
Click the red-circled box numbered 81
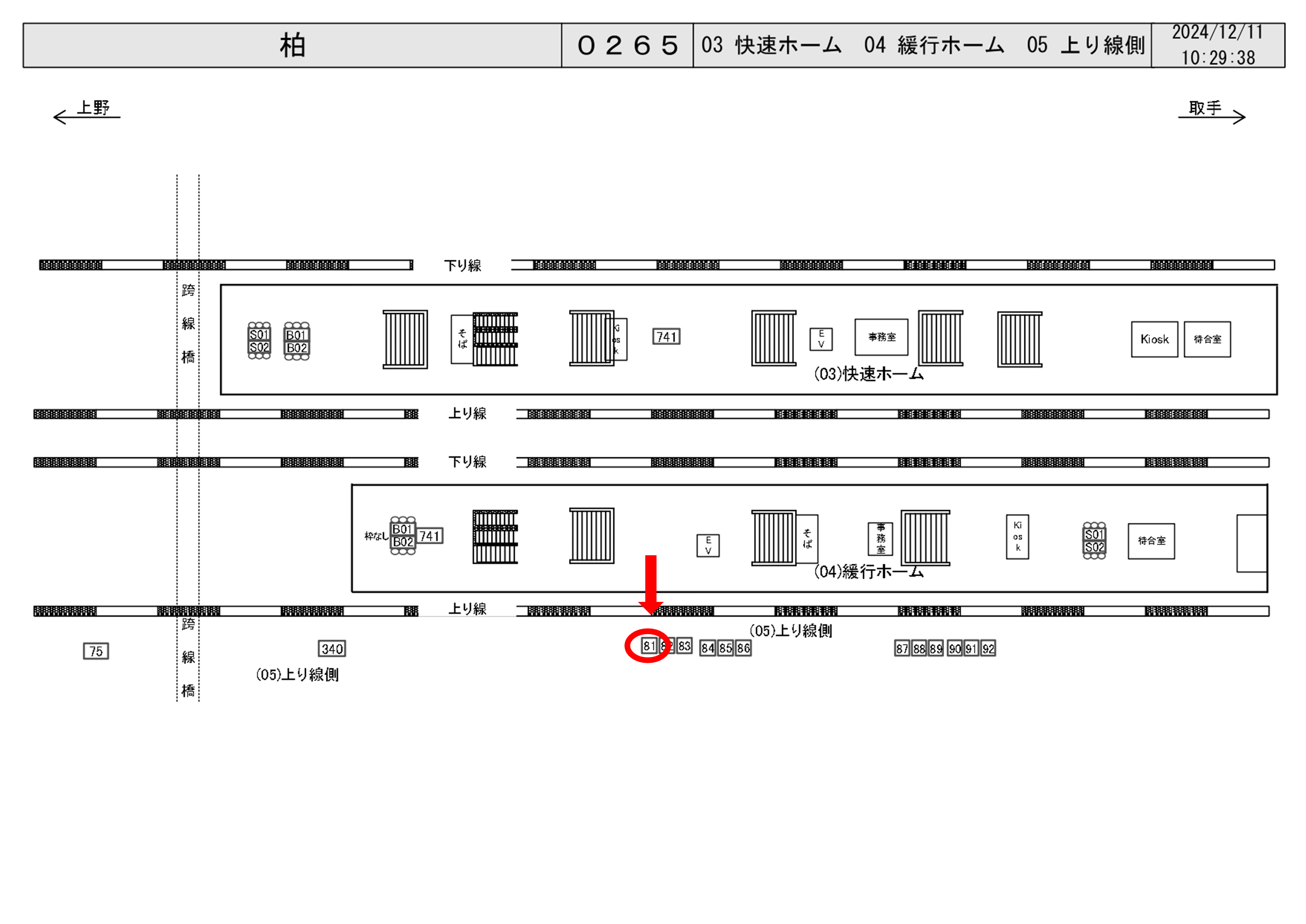648,646
